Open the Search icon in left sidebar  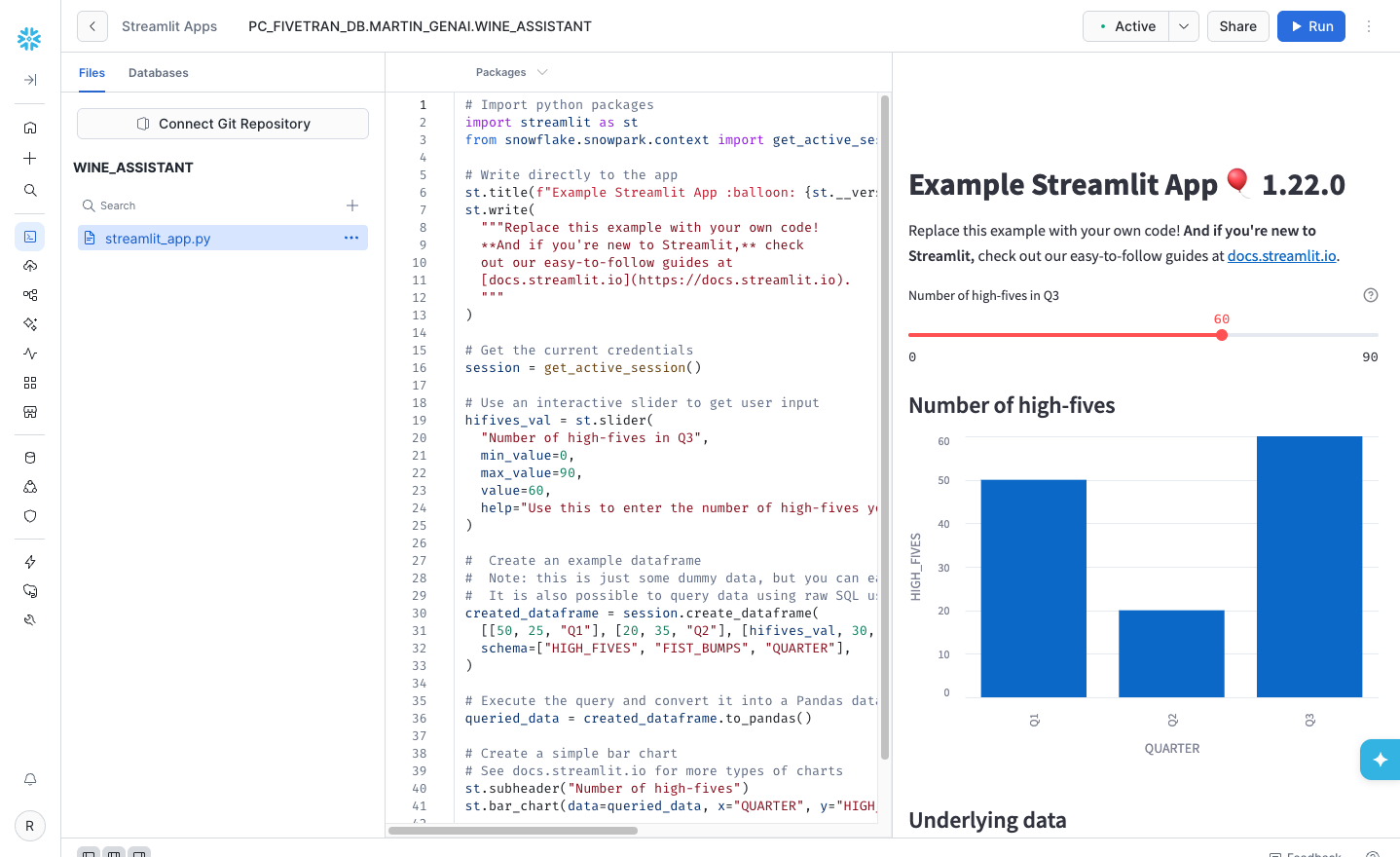click(x=30, y=190)
